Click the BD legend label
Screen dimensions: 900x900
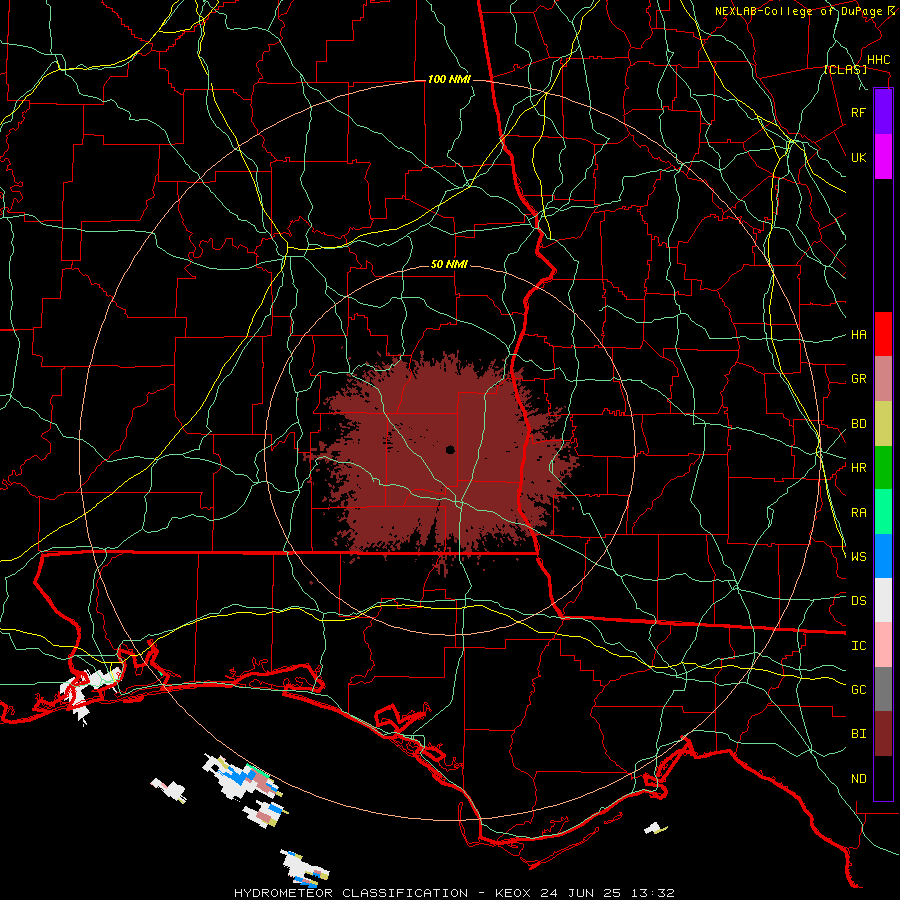[x=858, y=424]
